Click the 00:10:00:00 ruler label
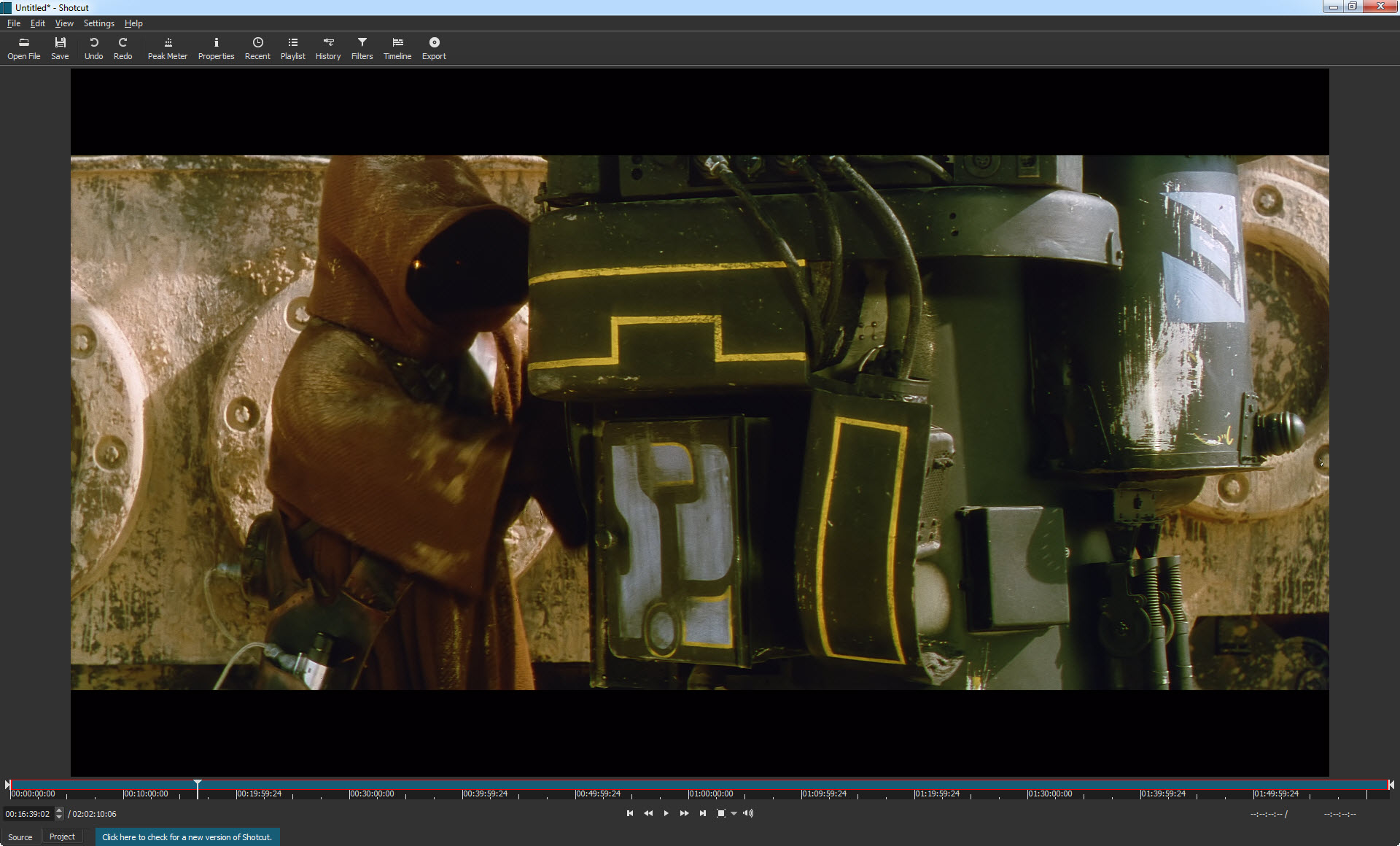This screenshot has height=846, width=1400. click(x=146, y=793)
